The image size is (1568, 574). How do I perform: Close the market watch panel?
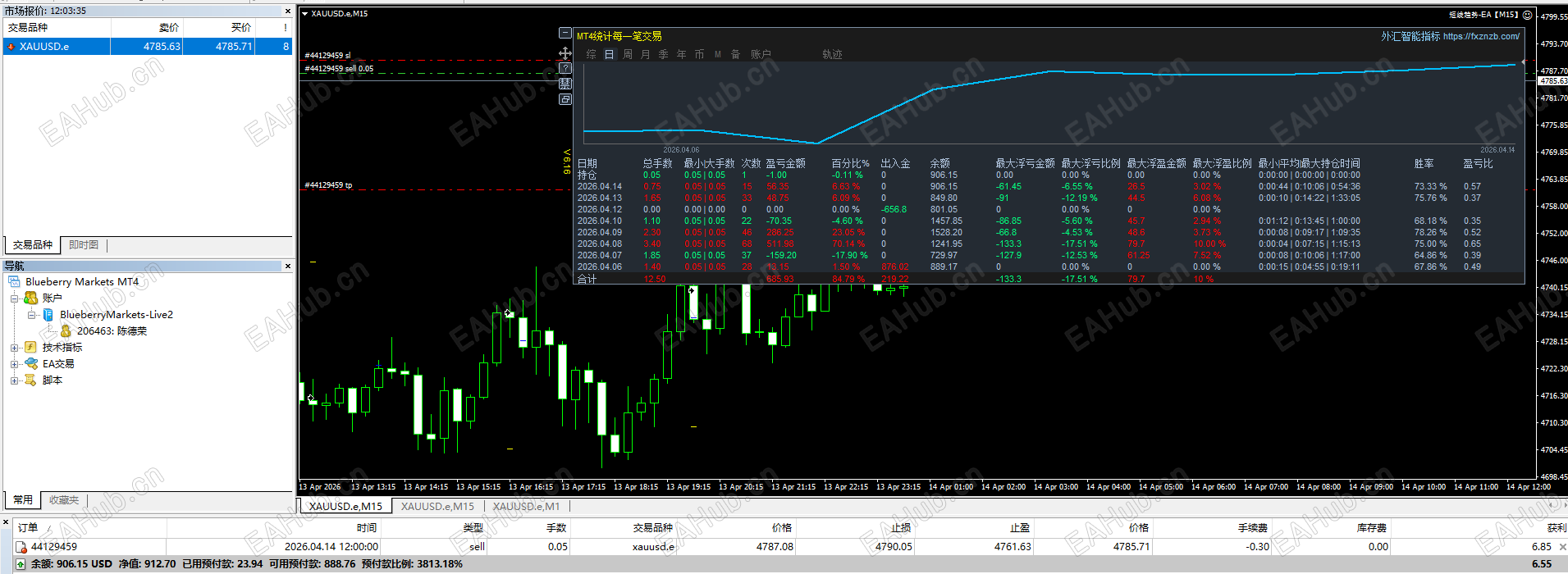click(288, 11)
